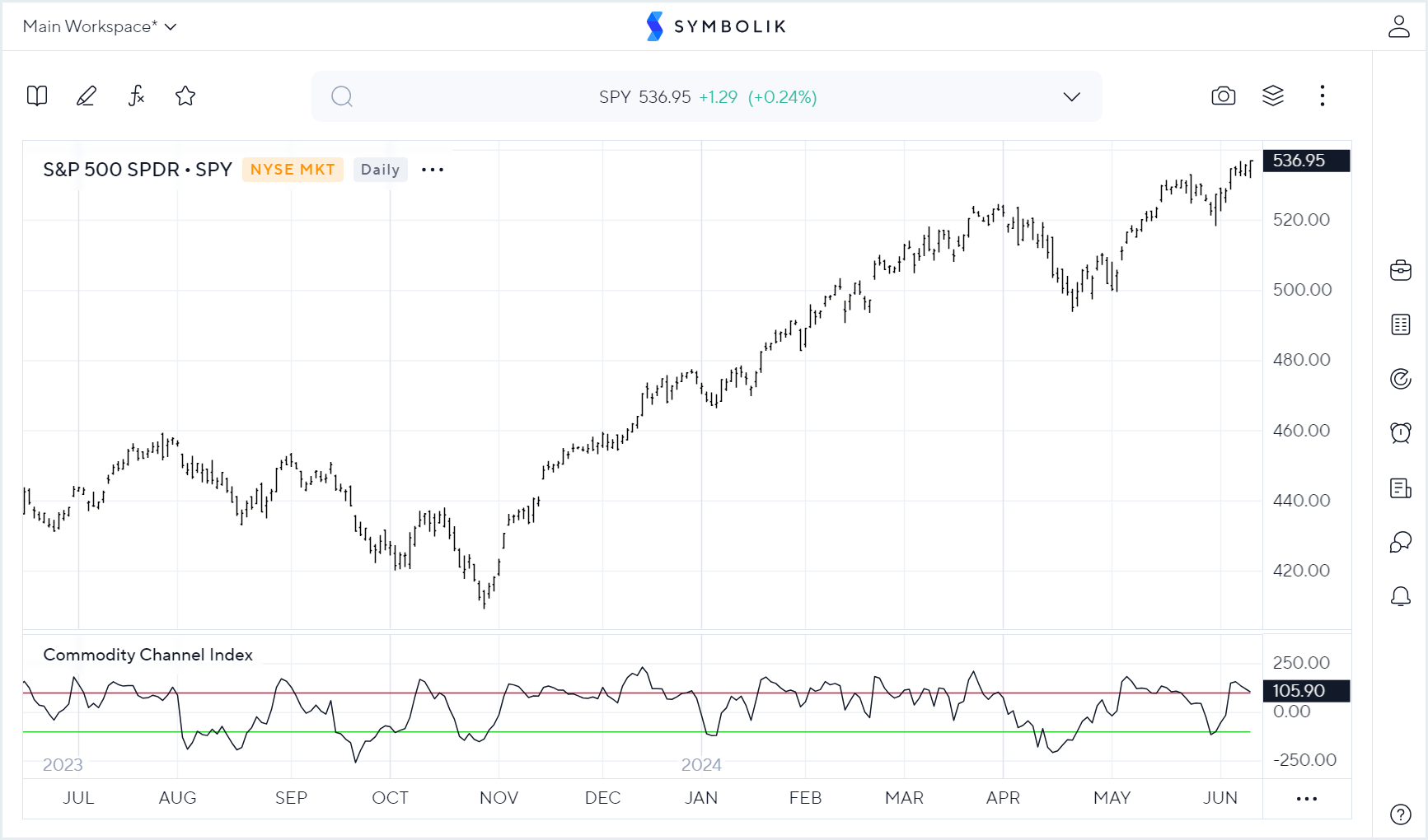The image size is (1428, 840).
Task: Take a chart snapshot with camera icon
Action: point(1224,96)
